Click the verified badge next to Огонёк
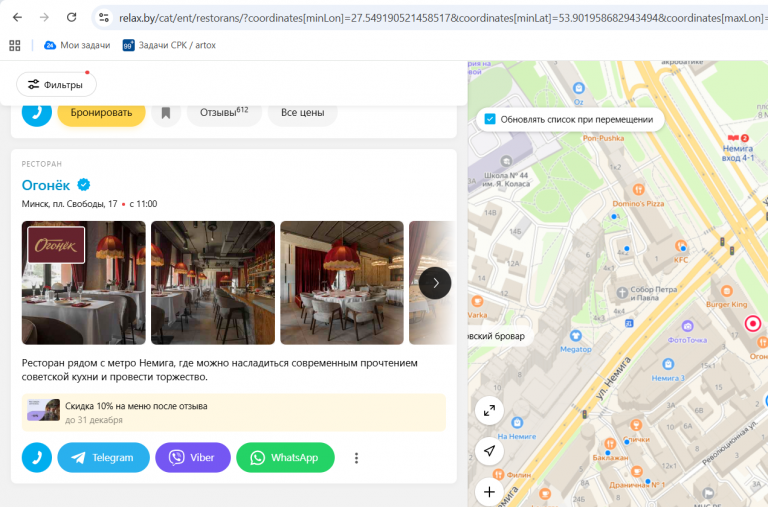Viewport: 768px width, 507px height. (84, 185)
